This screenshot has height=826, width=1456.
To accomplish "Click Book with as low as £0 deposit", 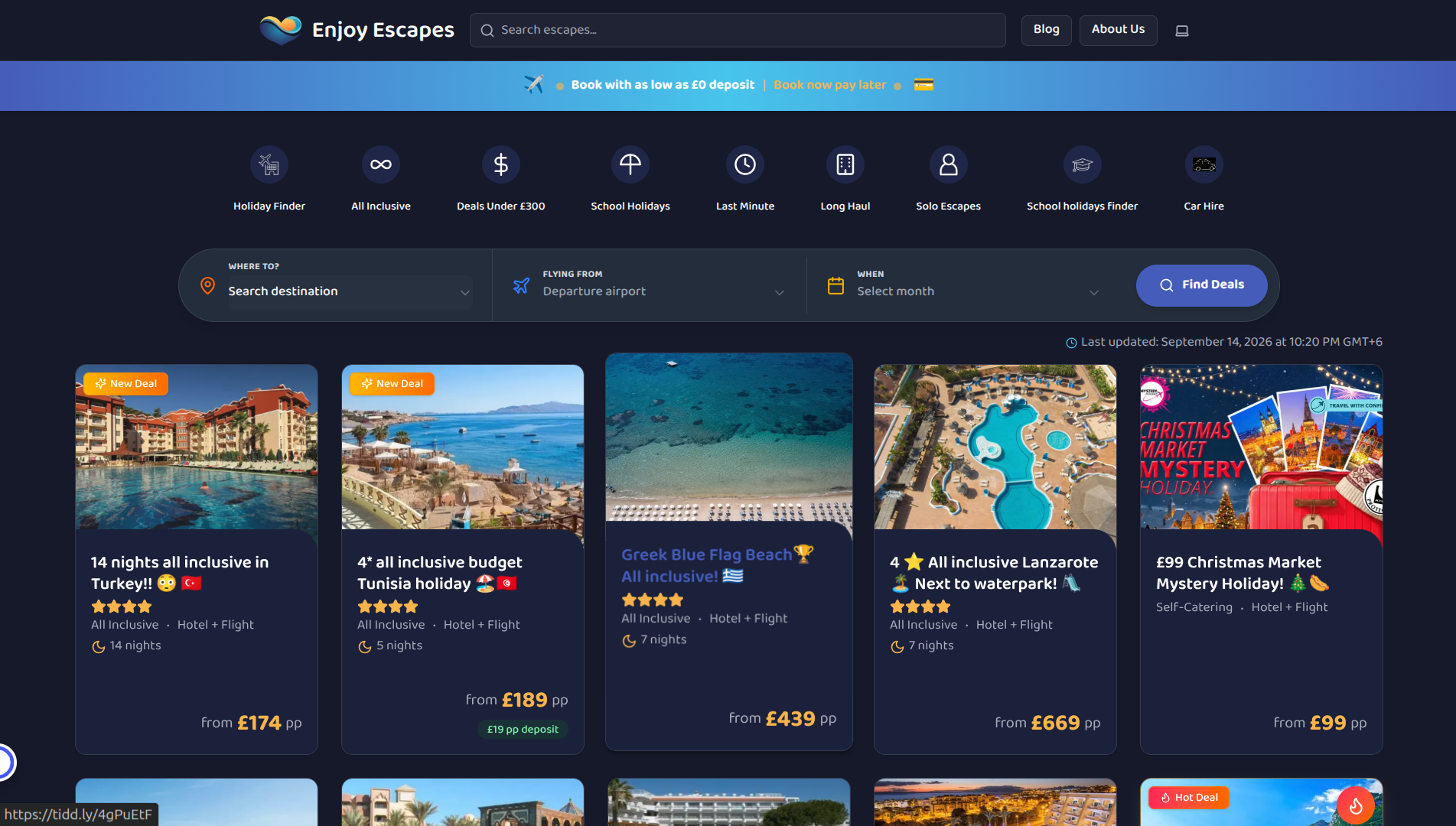I will (x=663, y=85).
